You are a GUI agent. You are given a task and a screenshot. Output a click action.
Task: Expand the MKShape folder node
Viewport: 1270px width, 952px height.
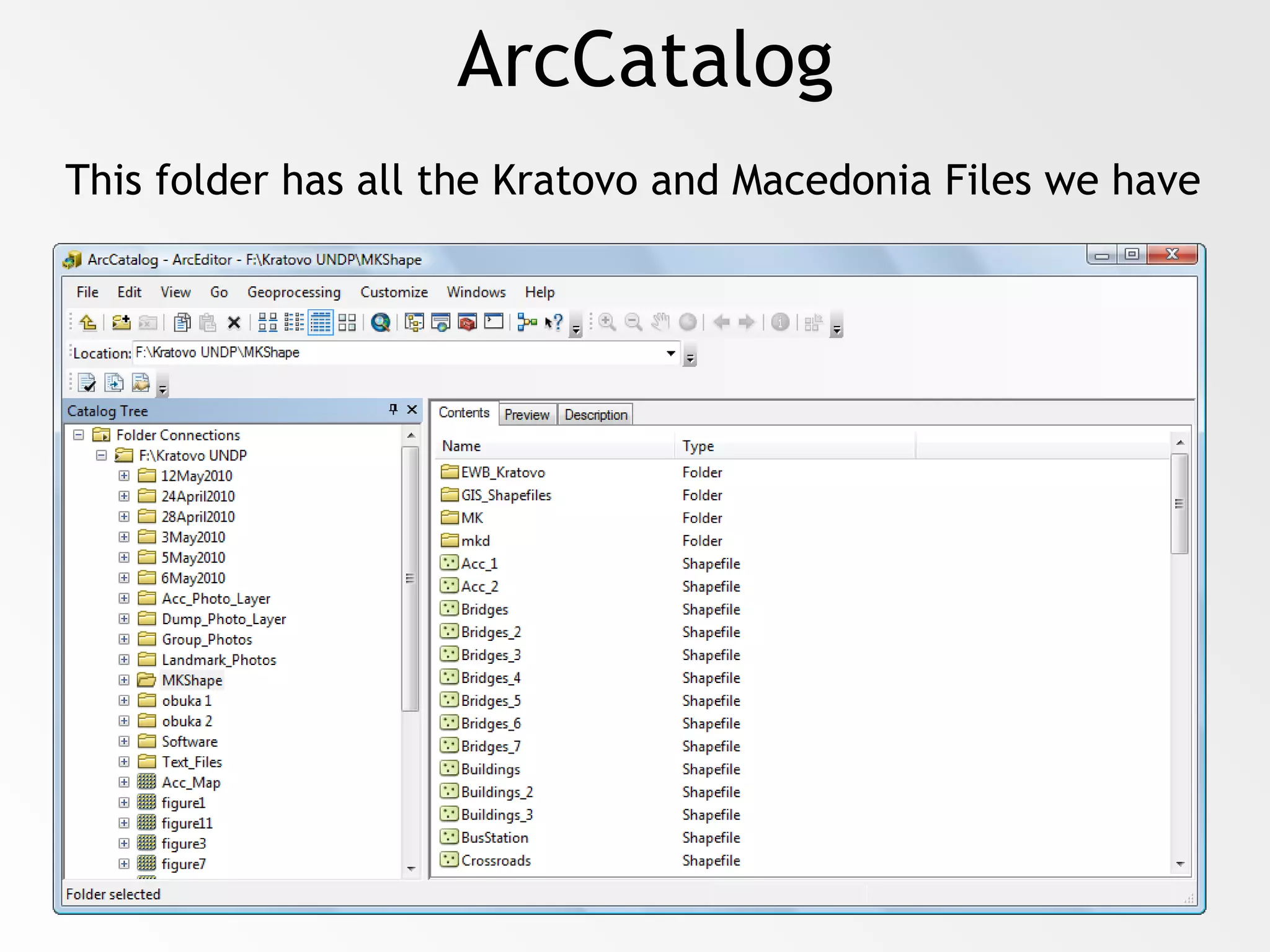[124, 680]
